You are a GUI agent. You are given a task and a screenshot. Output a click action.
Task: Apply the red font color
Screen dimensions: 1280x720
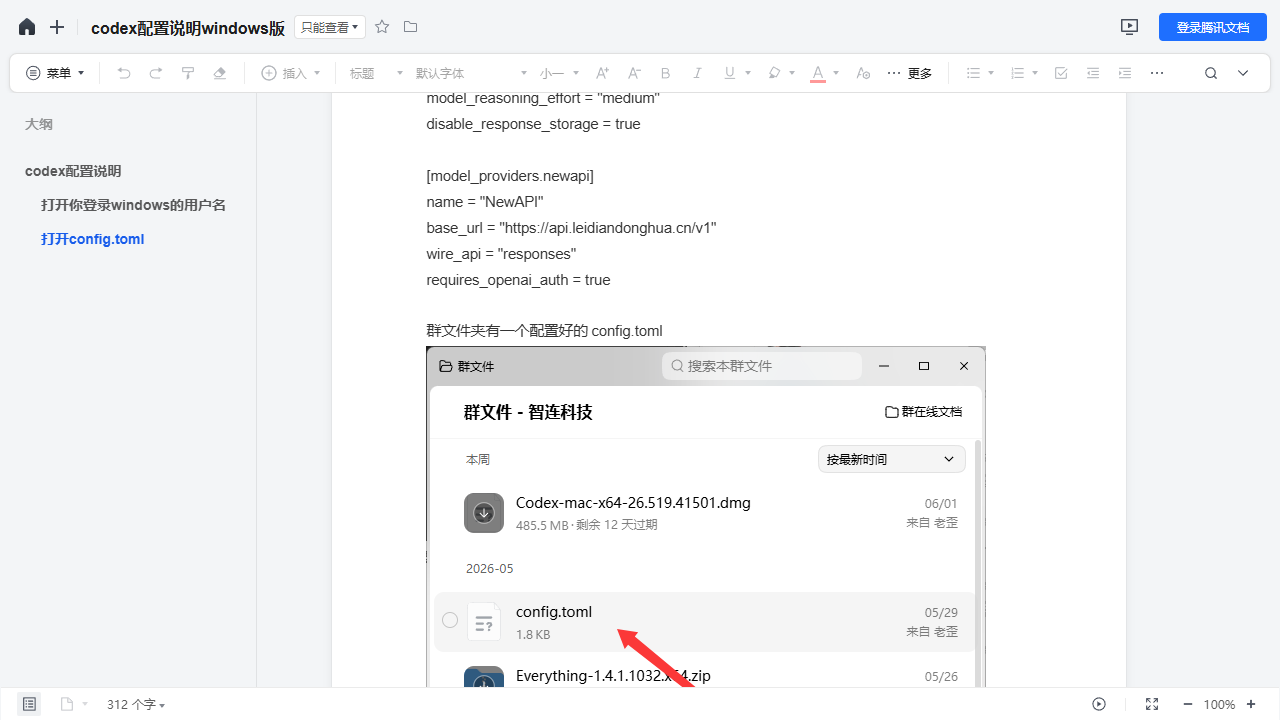pyautogui.click(x=818, y=73)
